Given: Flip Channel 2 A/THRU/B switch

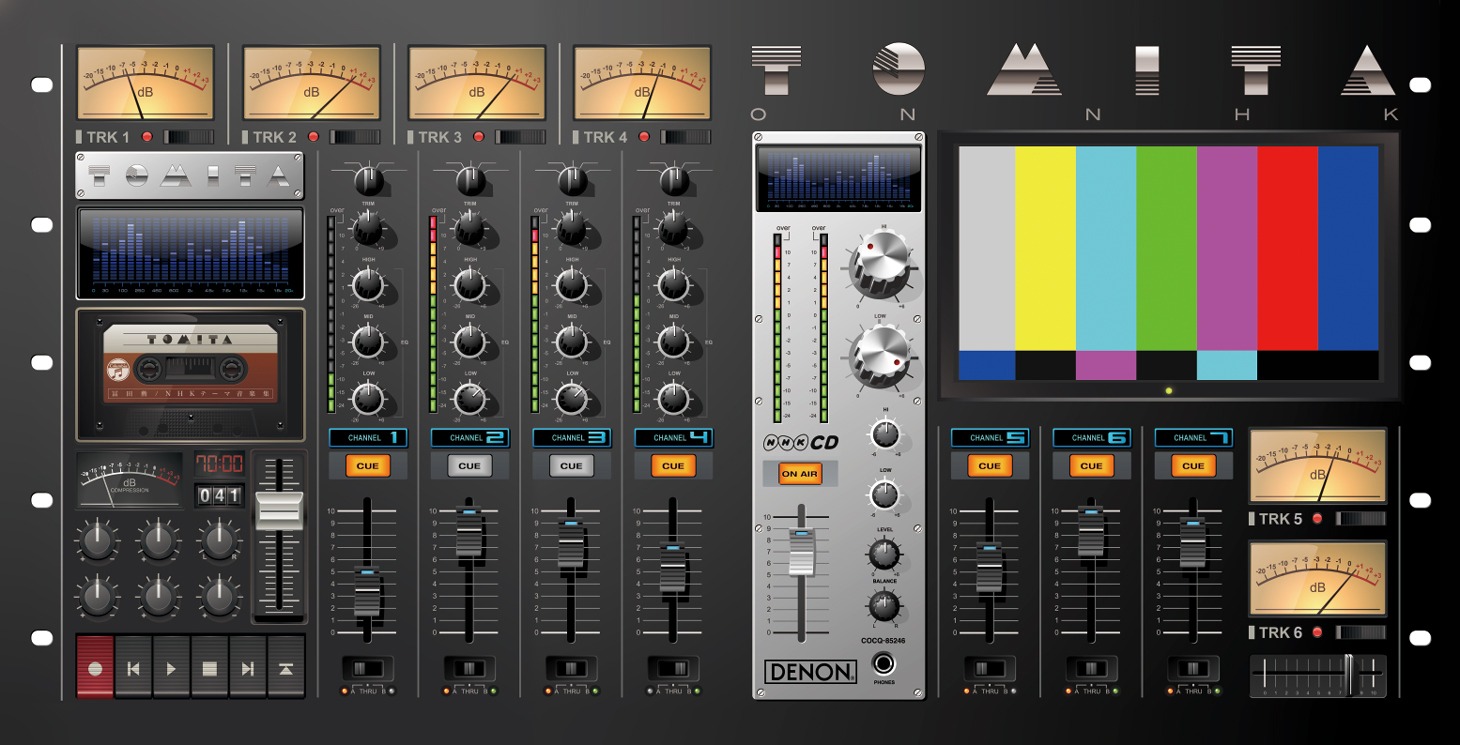Looking at the screenshot, I should coord(470,669).
